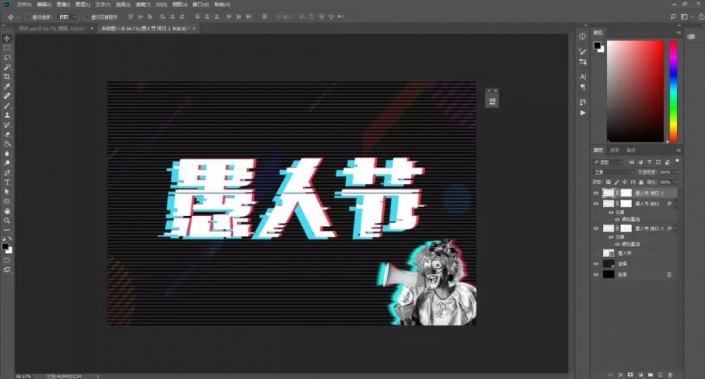Select the Magic Wand tool
Screen dimensions: 705x379
[x=7, y=67]
